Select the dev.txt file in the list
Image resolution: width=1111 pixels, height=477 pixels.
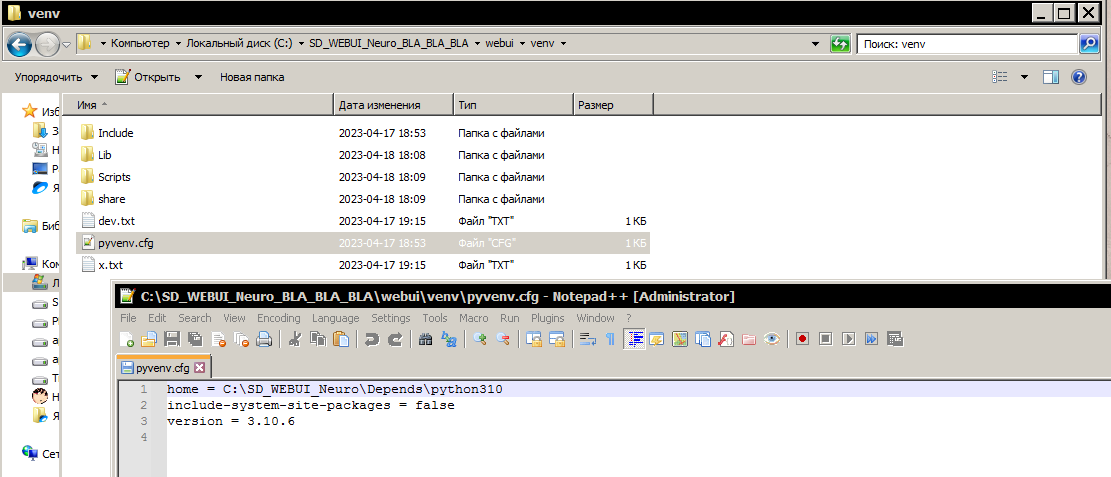point(363,221)
